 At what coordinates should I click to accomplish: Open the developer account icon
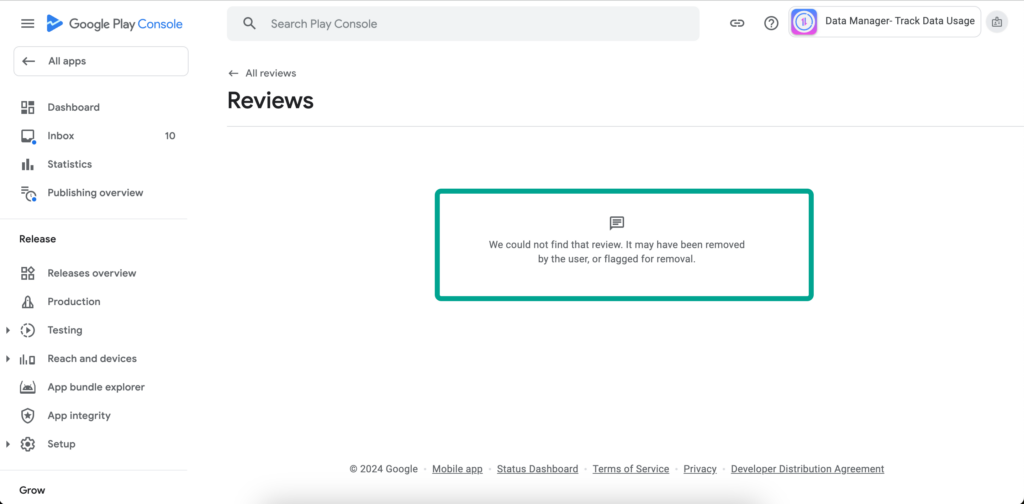click(x=996, y=22)
